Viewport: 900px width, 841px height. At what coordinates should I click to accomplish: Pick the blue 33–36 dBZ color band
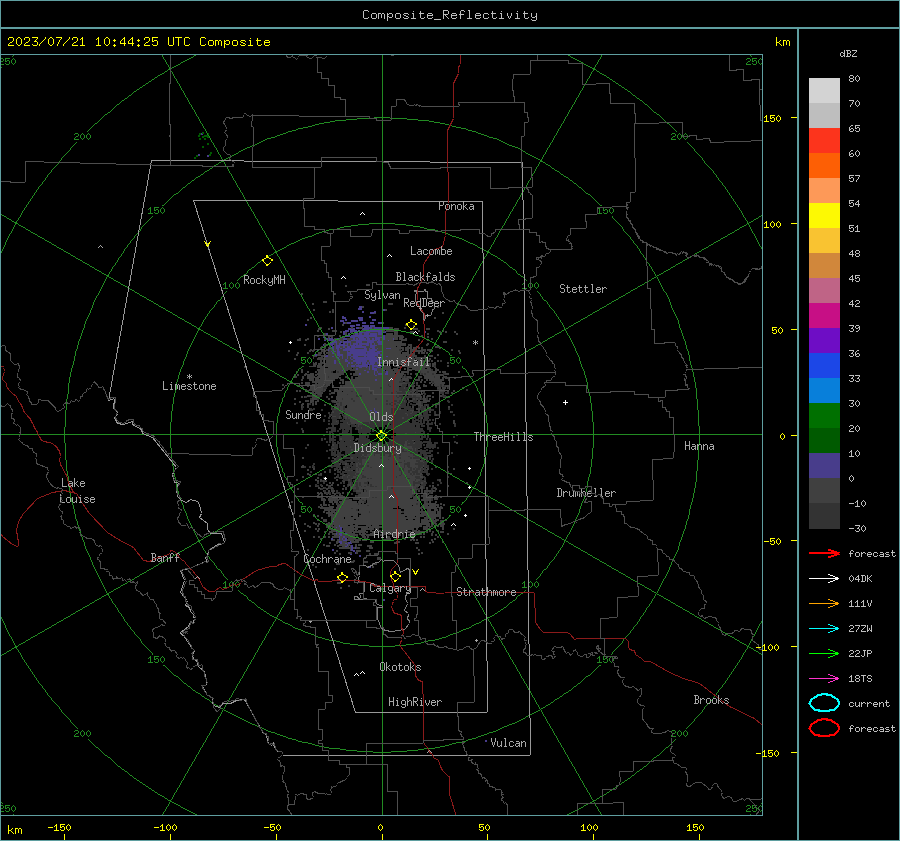pyautogui.click(x=824, y=366)
